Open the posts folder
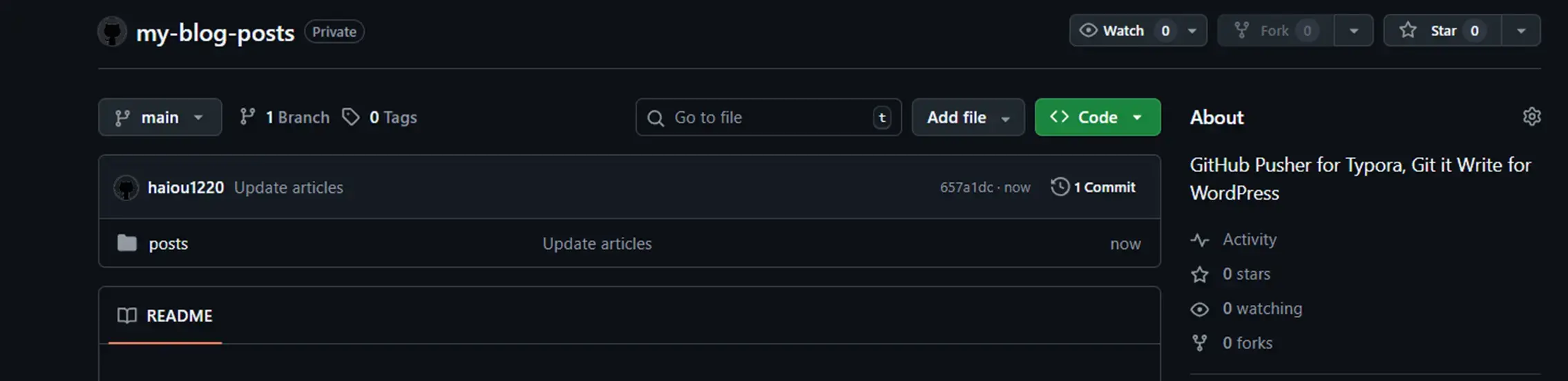Screen dimensions: 1568x381 (169, 244)
